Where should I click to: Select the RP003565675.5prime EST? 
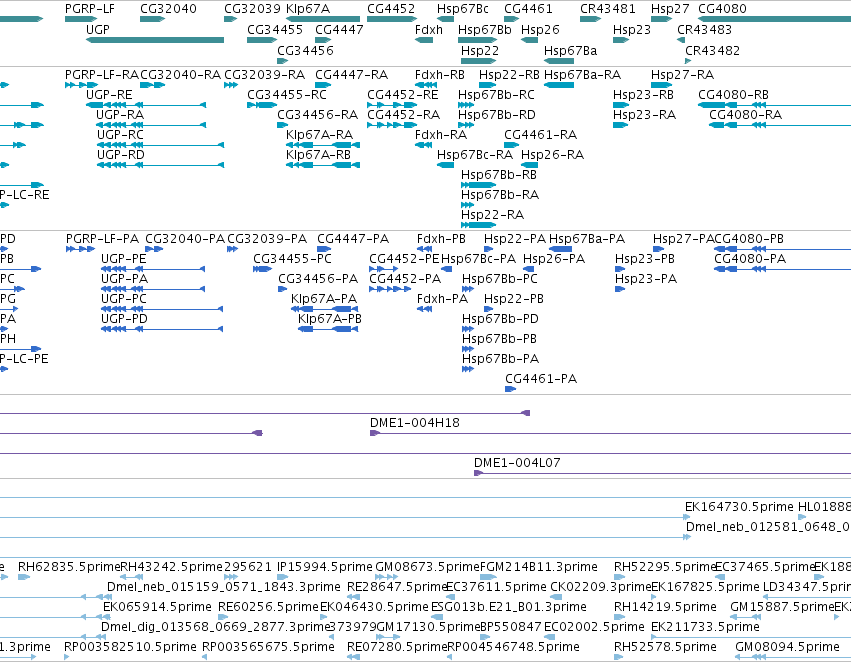(x=205, y=657)
